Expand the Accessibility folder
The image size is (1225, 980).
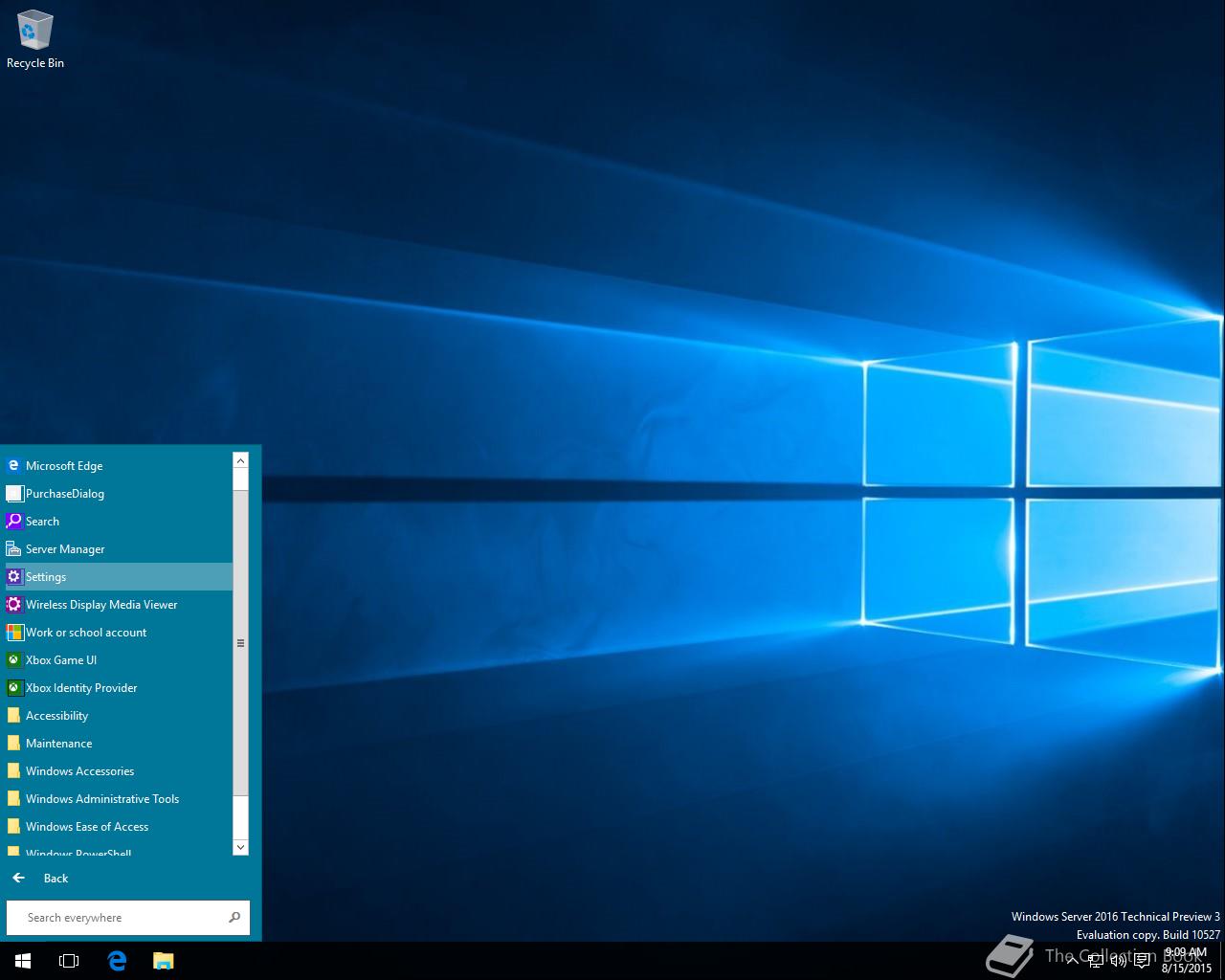(119, 715)
